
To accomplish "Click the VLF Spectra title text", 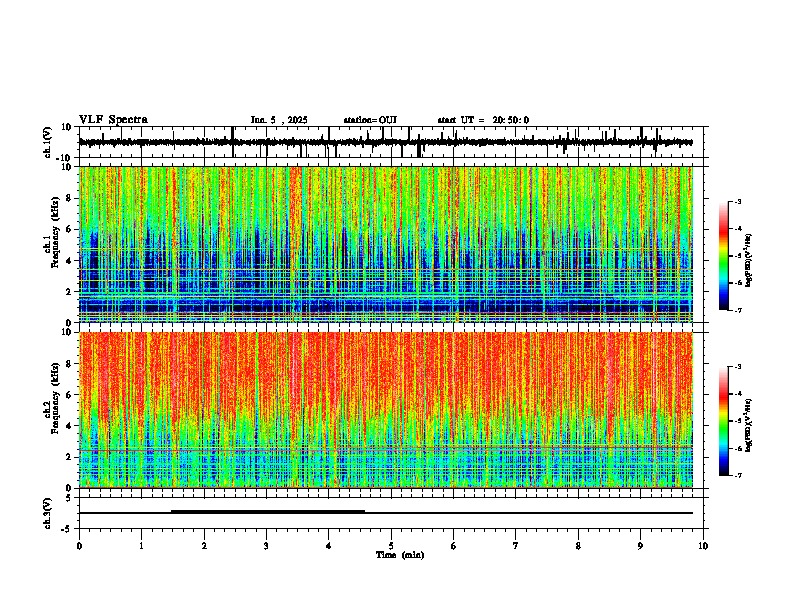I will (x=113, y=120).
